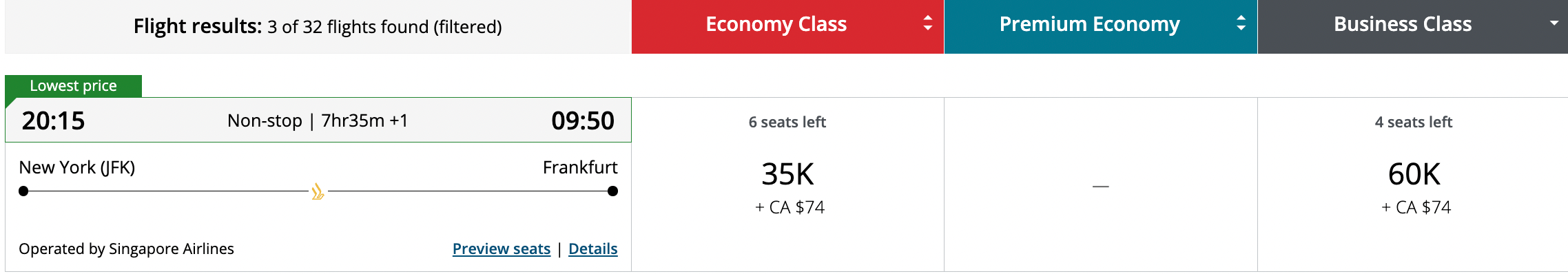Click the Frankfurt arrival dot on route line
The image size is (1568, 274).
(612, 191)
